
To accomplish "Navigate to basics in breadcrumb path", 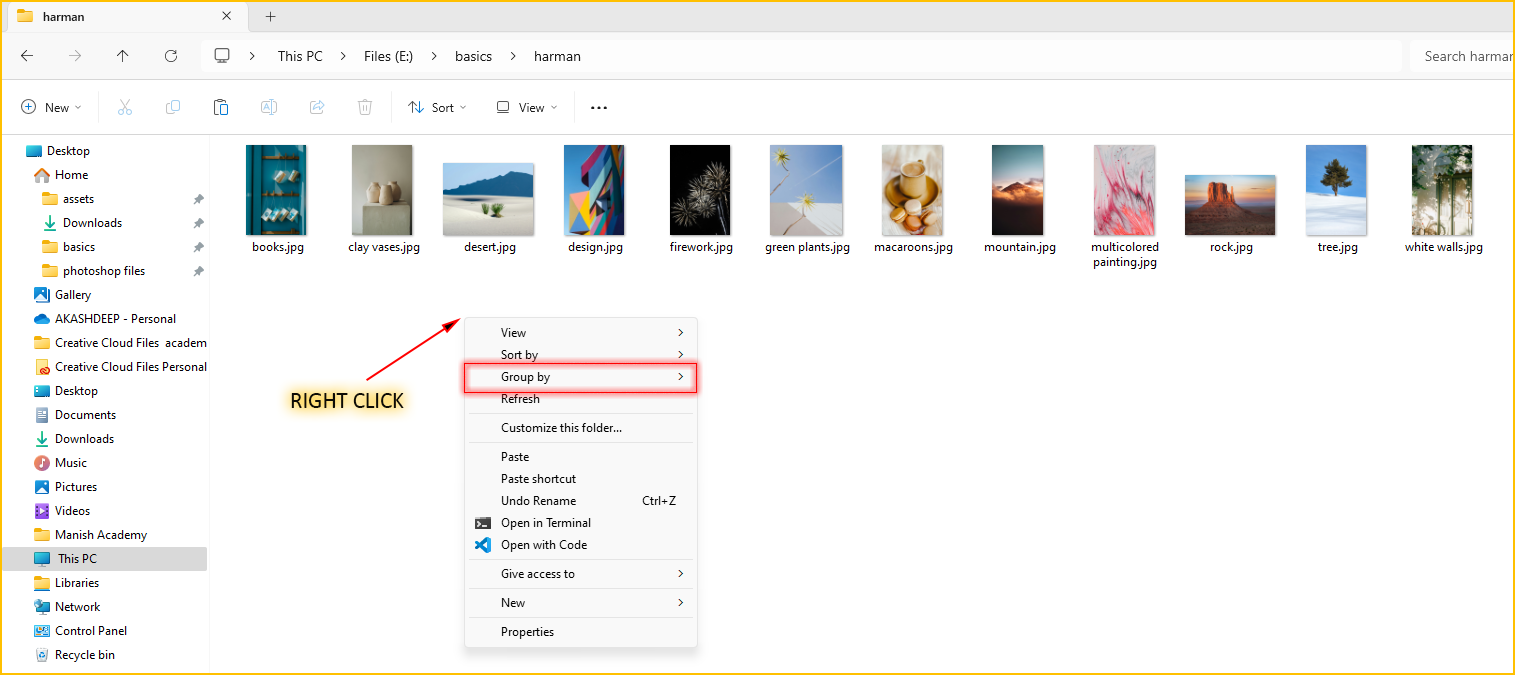I will 473,56.
